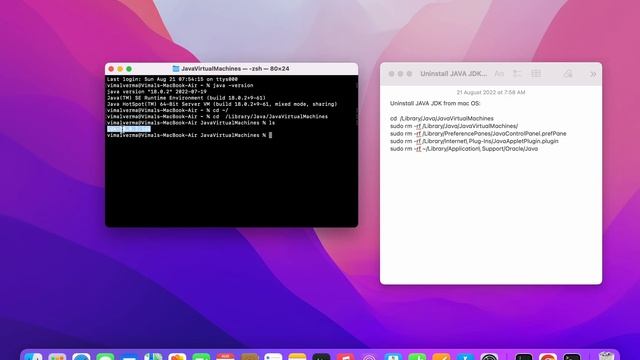Screen dimensions: 640x360
Task: Click the 'Java HotSpot(TM) 64-Bit Server VM' line
Action: pos(222,104)
